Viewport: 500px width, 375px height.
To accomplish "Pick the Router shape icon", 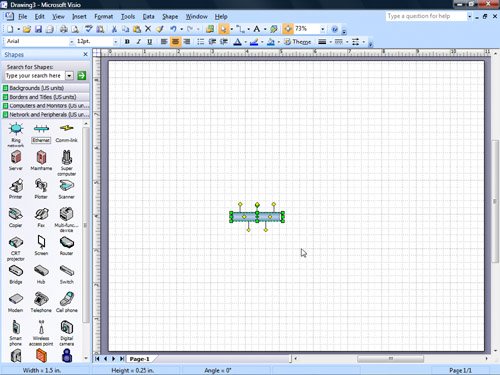I will [66, 245].
